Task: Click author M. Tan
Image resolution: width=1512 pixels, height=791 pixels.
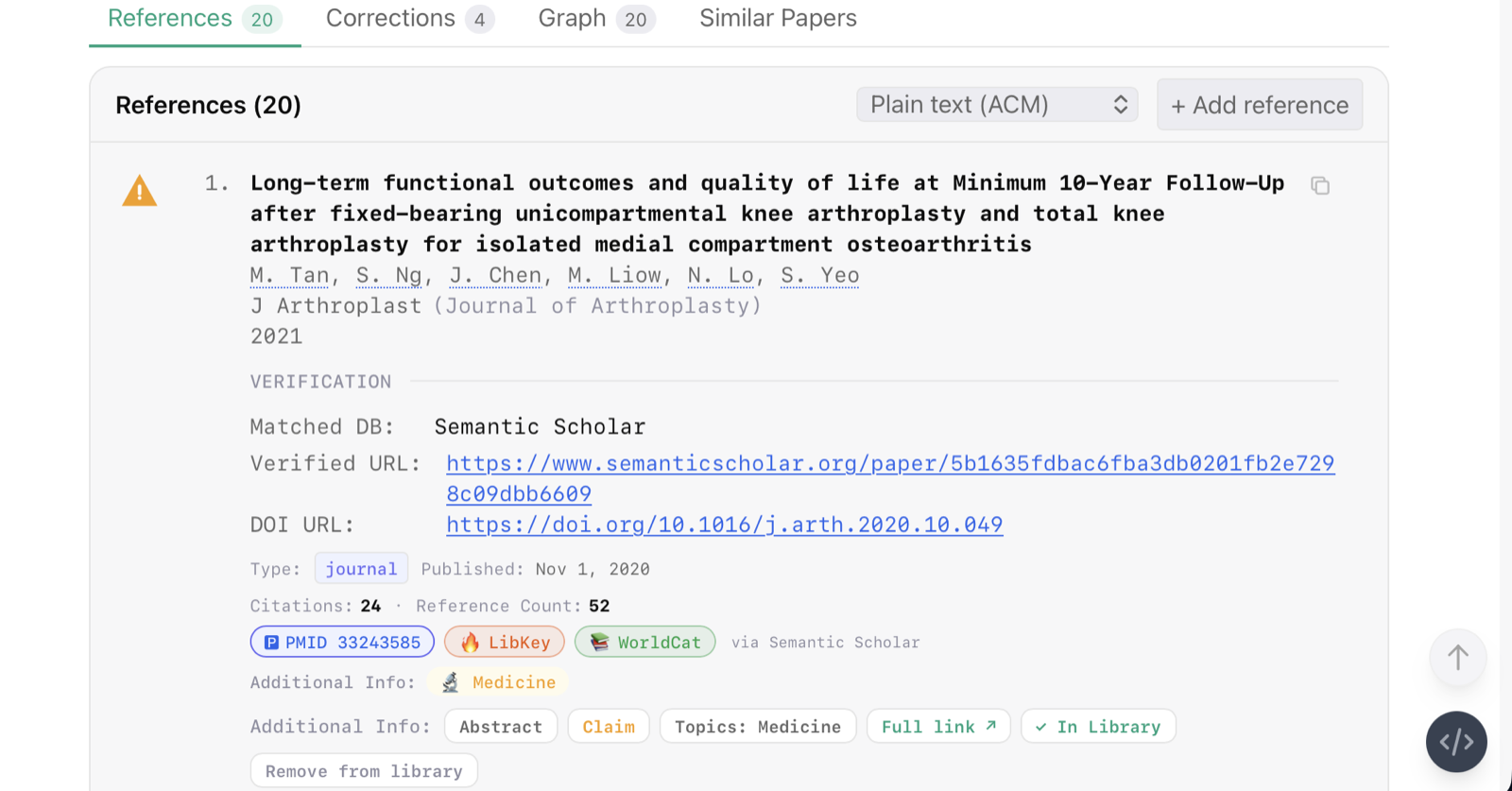Action: pos(290,275)
